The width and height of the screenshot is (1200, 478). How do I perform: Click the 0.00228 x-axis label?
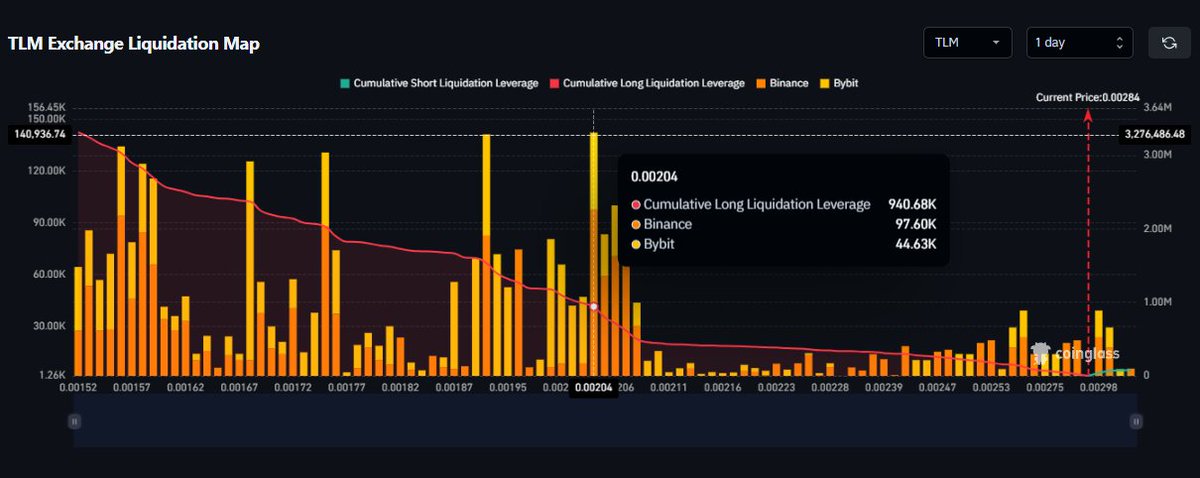click(829, 386)
